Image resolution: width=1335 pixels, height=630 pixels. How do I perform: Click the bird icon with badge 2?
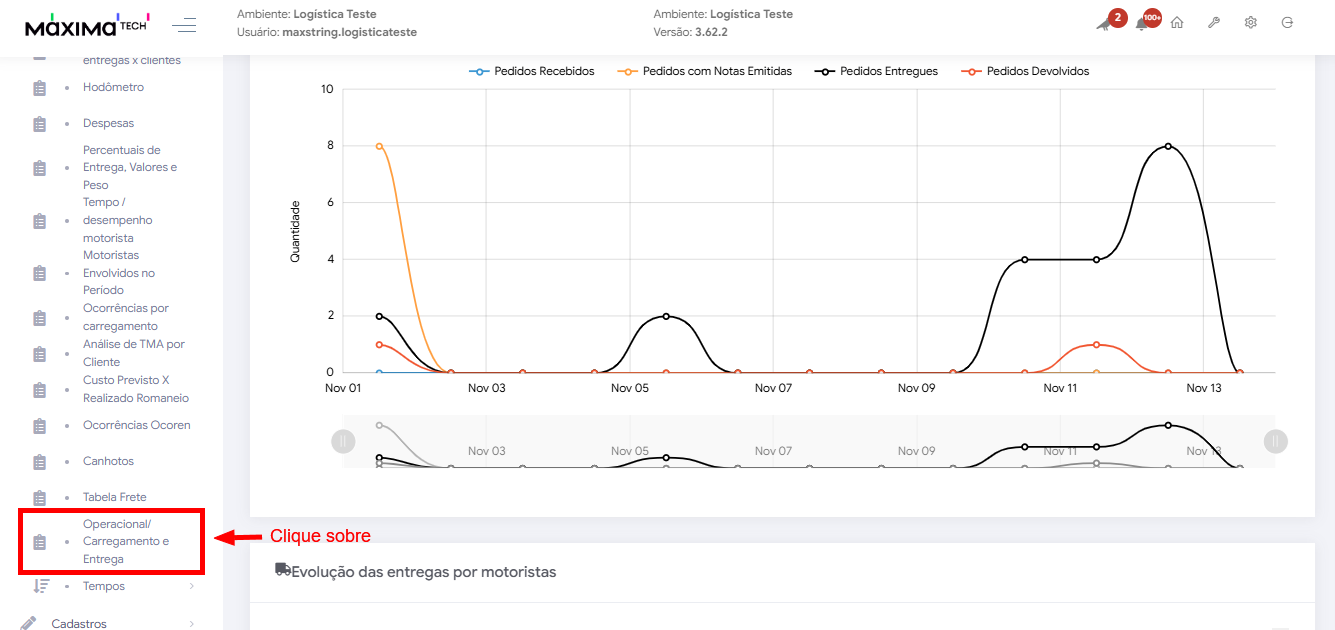coord(1104,23)
